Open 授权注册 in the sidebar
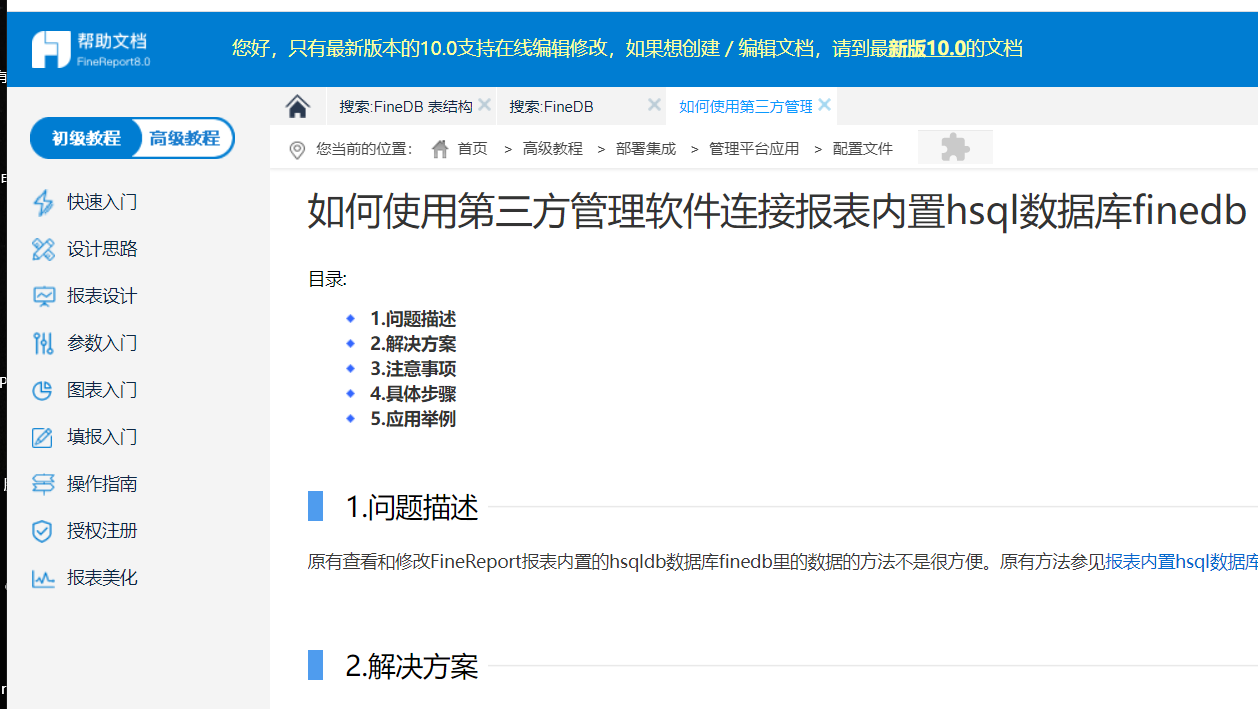The width and height of the screenshot is (1258, 709). point(102,531)
